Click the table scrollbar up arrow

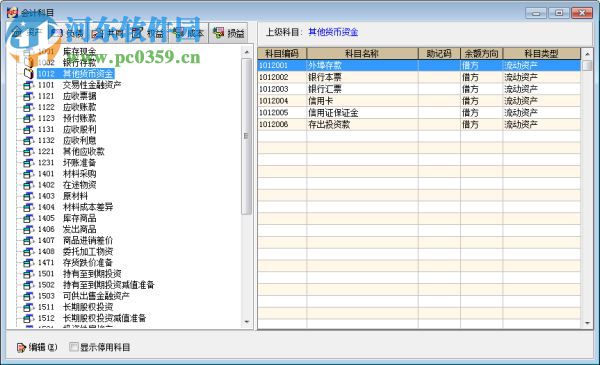[587, 54]
